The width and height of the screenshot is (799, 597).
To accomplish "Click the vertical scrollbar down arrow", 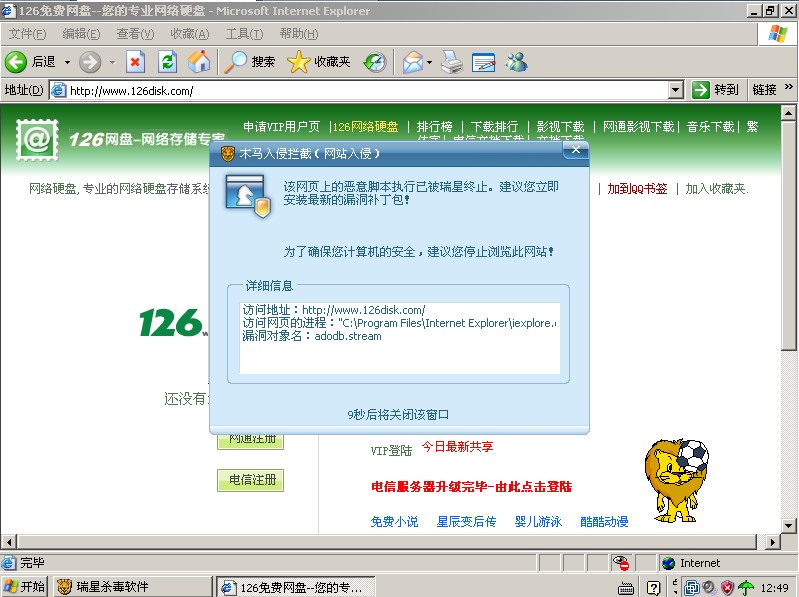I will [x=788, y=525].
